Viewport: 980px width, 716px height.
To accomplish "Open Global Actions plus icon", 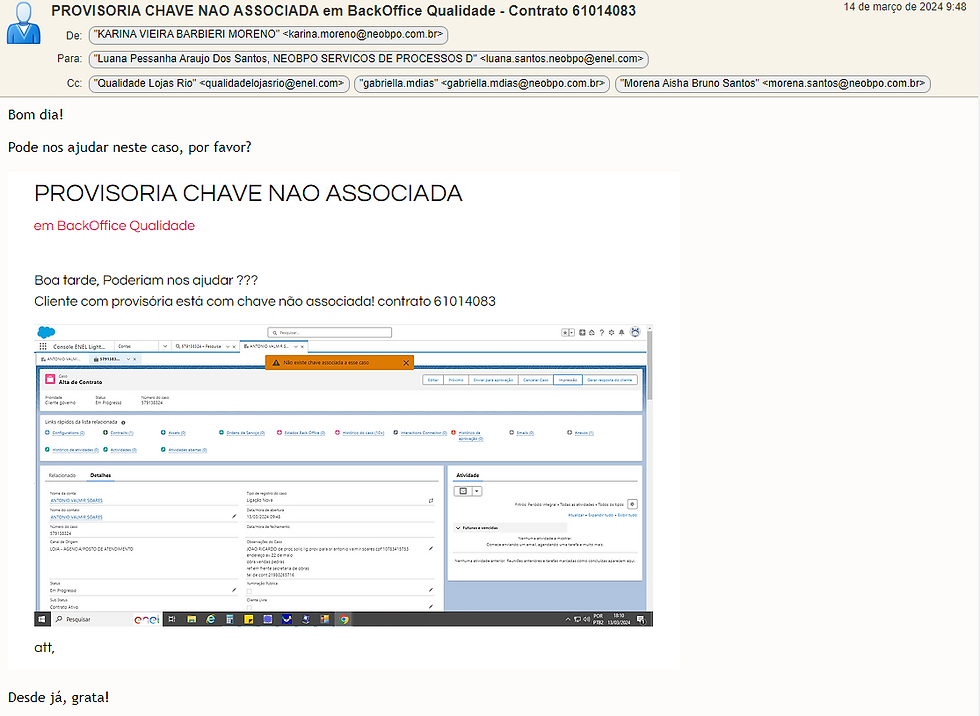I will (582, 332).
